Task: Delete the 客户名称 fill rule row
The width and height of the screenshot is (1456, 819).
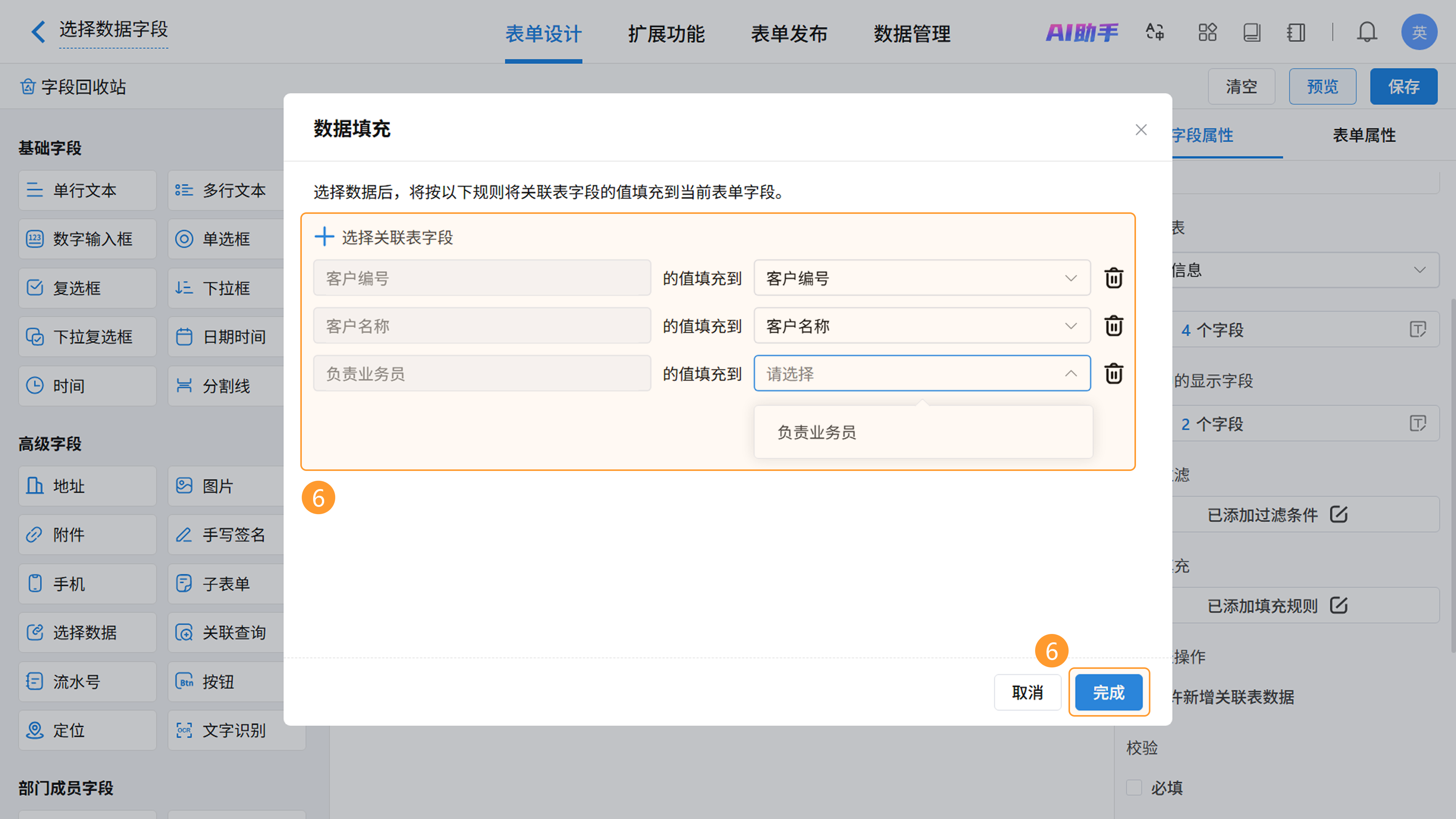Action: tap(1114, 326)
